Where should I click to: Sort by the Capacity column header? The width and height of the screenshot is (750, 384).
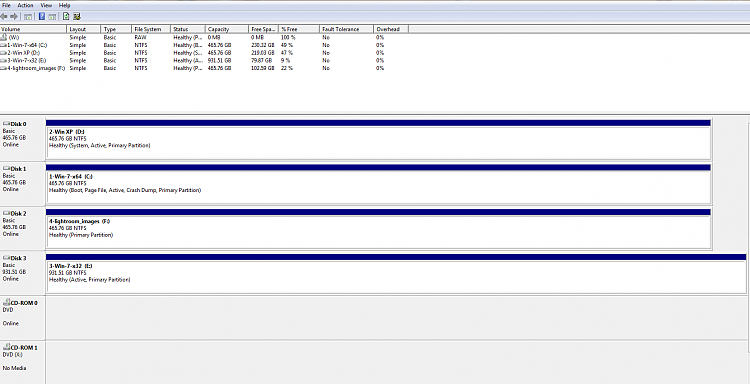(227, 29)
